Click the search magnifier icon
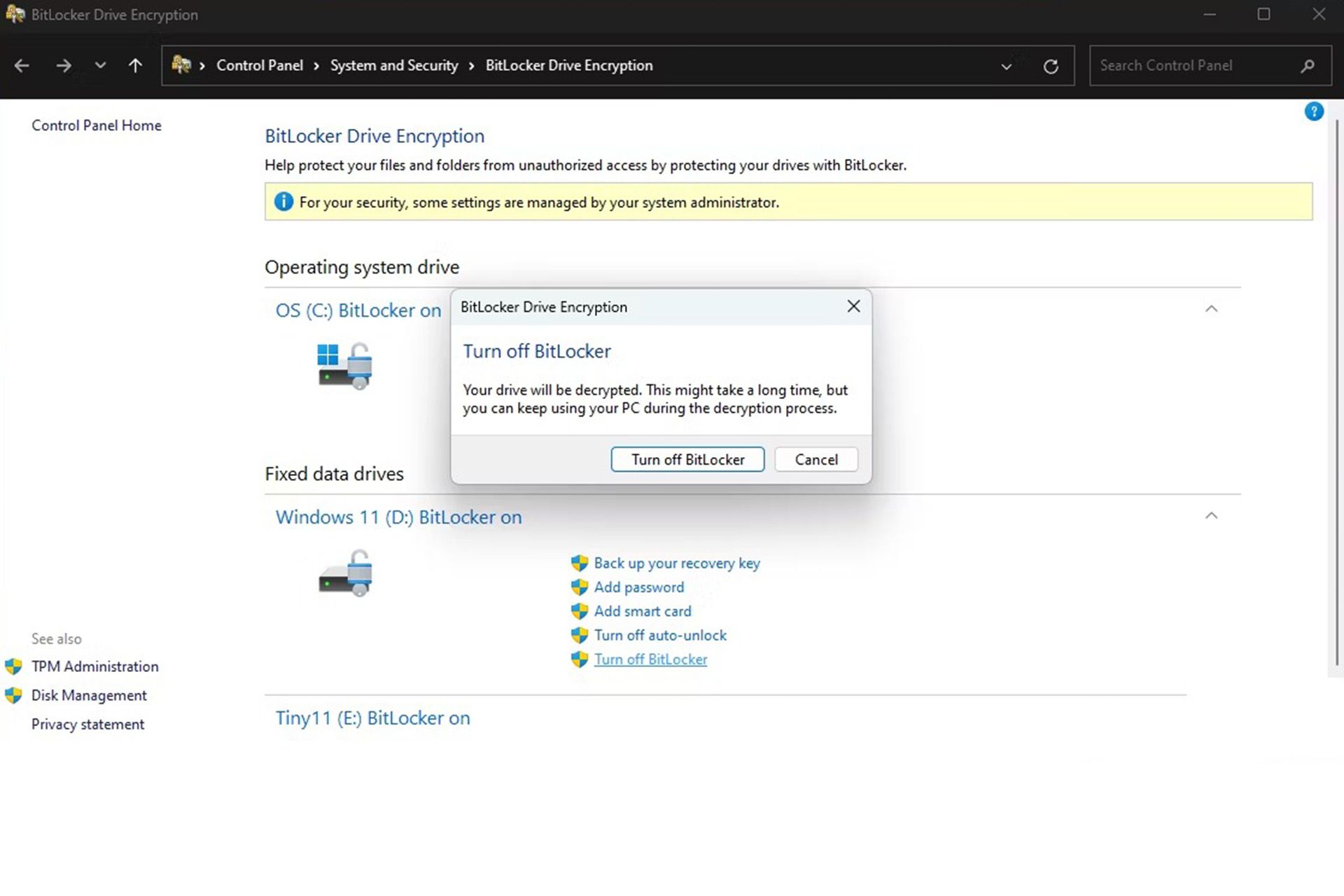Image resolution: width=1344 pixels, height=896 pixels. pyautogui.click(x=1307, y=66)
